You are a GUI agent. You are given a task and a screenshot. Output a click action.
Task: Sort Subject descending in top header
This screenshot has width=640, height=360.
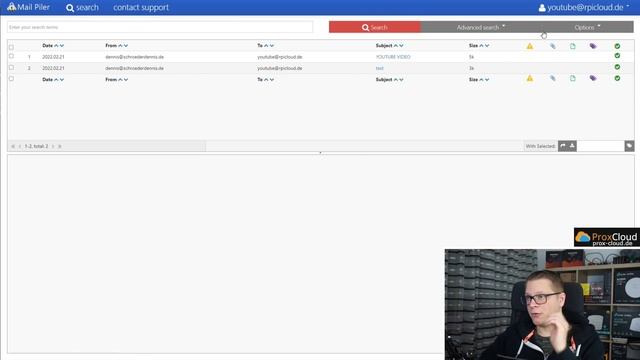pyautogui.click(x=401, y=46)
